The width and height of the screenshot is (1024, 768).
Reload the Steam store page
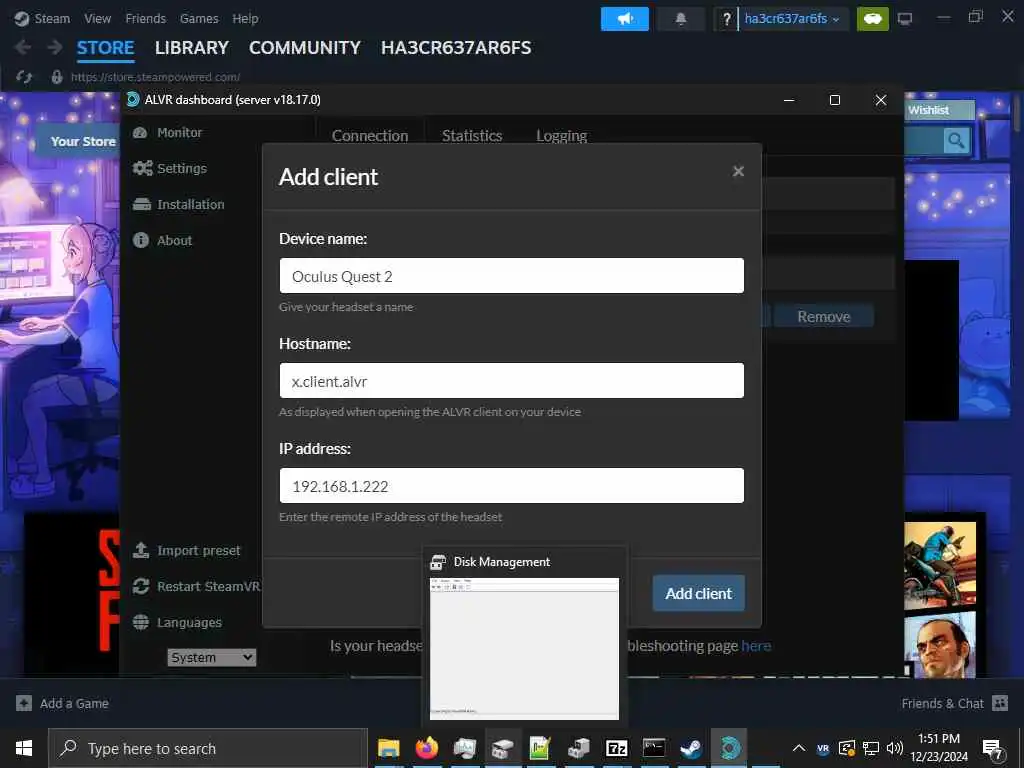(24, 77)
